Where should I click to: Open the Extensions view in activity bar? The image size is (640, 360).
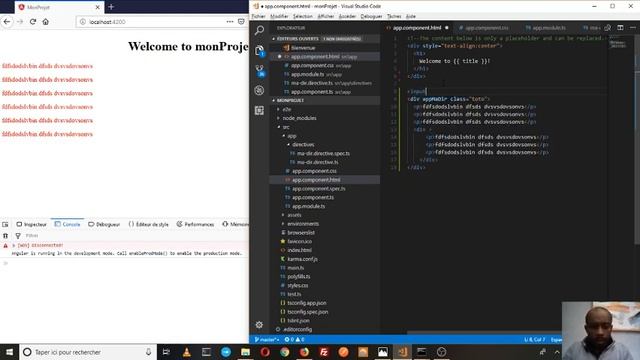coord(259,110)
